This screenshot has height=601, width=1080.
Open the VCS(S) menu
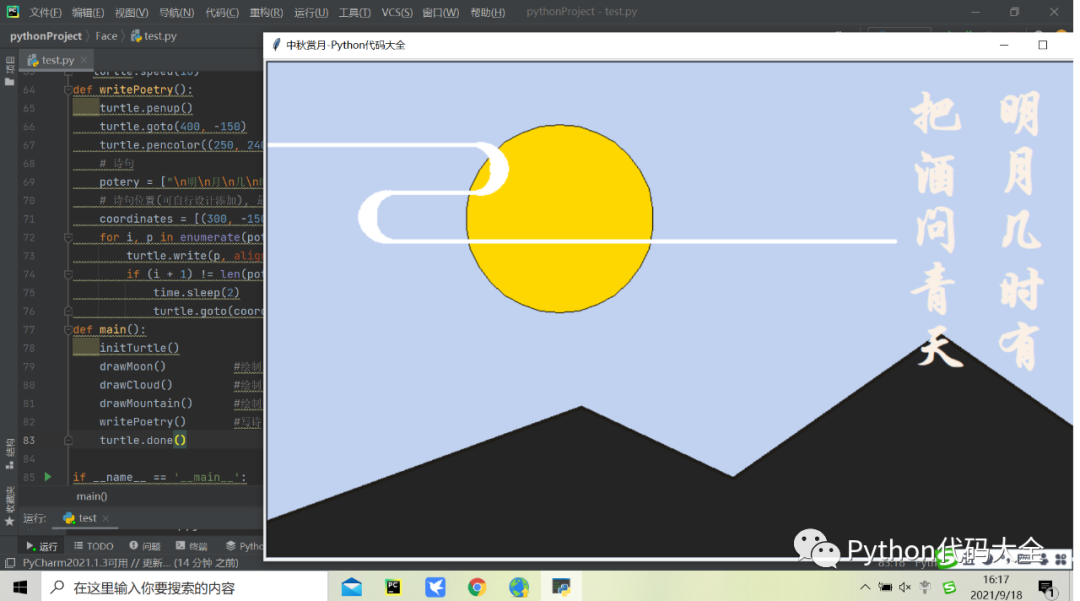pos(397,12)
